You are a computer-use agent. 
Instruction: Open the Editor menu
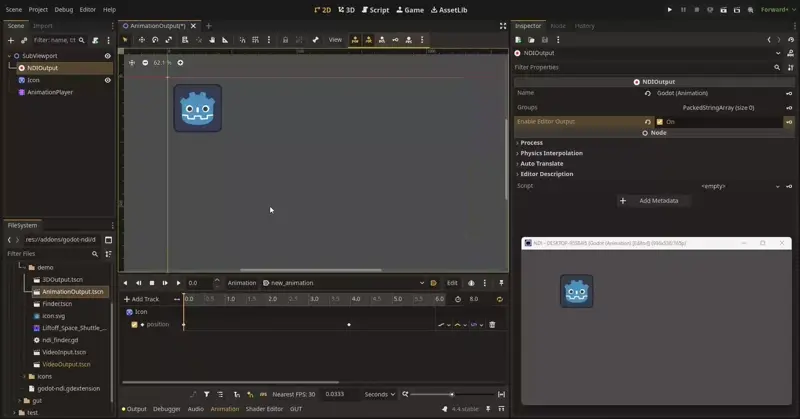point(87,10)
